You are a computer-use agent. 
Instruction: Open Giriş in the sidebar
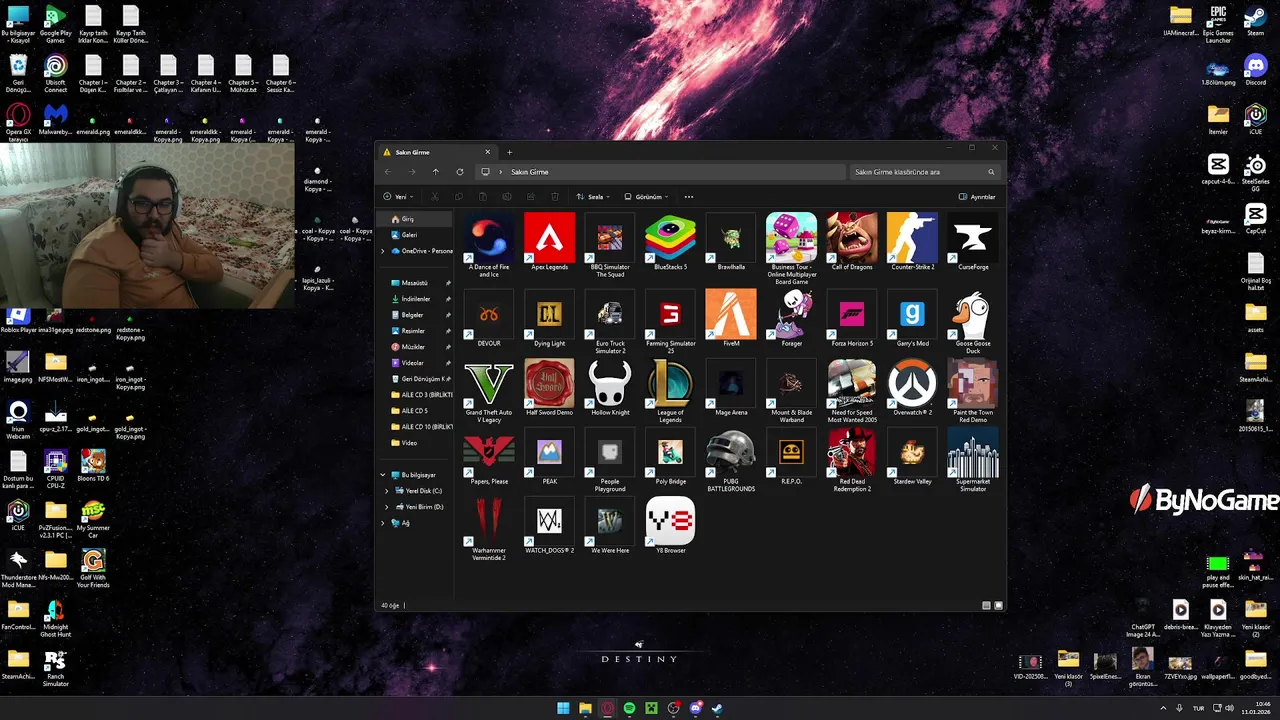point(415,219)
